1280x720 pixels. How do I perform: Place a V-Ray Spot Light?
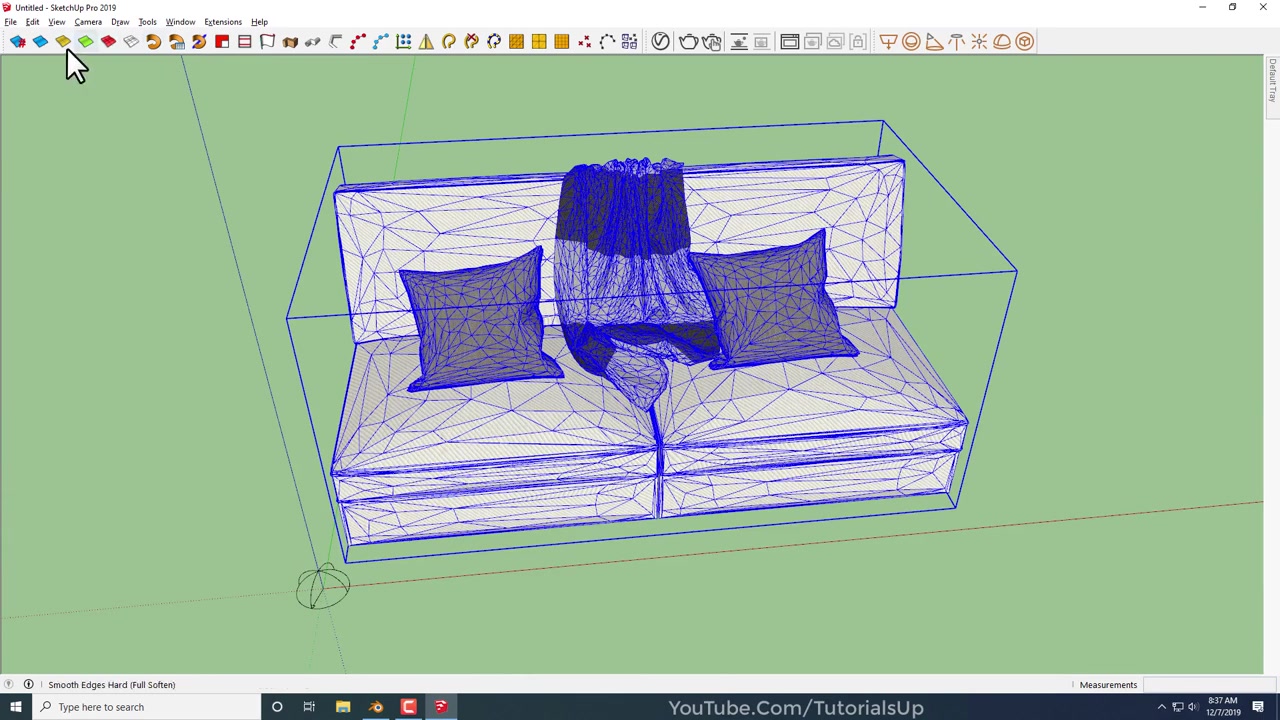tap(934, 41)
